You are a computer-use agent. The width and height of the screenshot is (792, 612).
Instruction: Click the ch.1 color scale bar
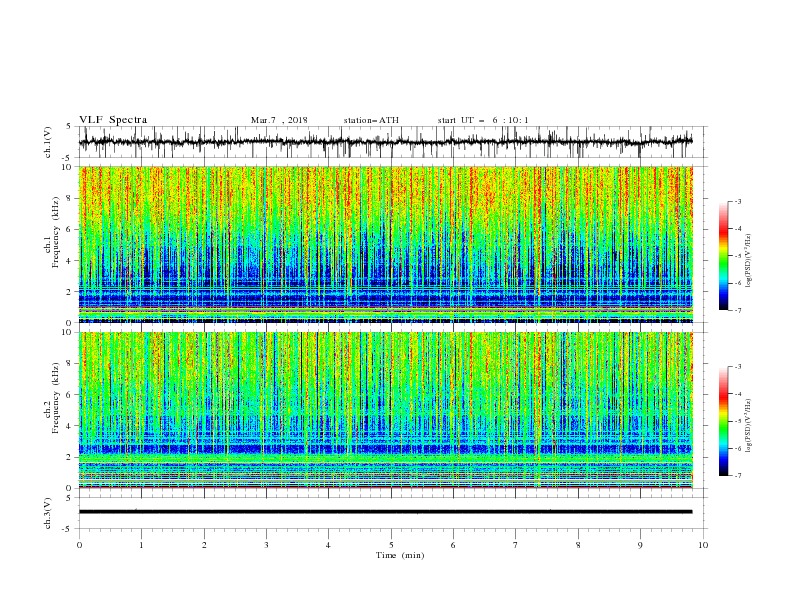coord(724,256)
